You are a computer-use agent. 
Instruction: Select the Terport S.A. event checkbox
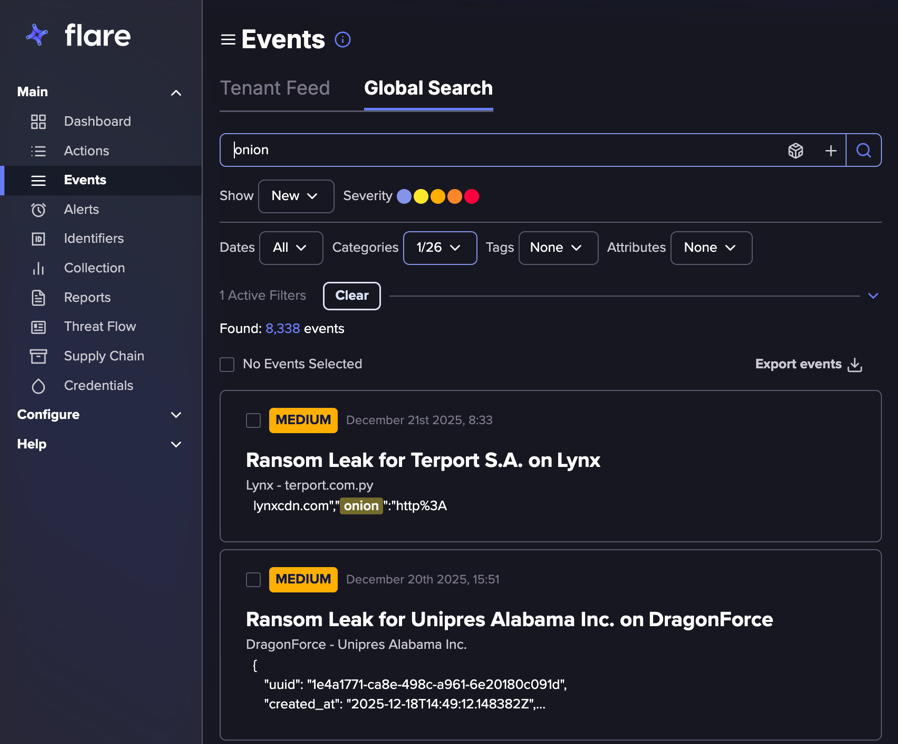(x=254, y=421)
